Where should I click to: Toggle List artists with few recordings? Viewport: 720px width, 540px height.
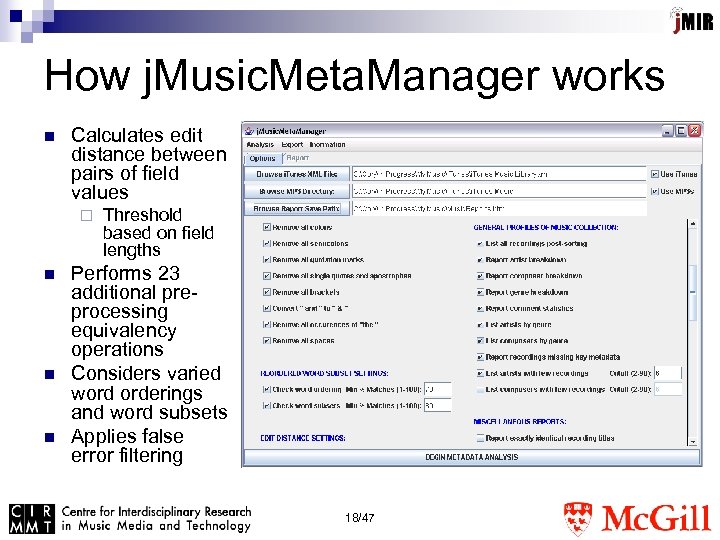point(480,373)
